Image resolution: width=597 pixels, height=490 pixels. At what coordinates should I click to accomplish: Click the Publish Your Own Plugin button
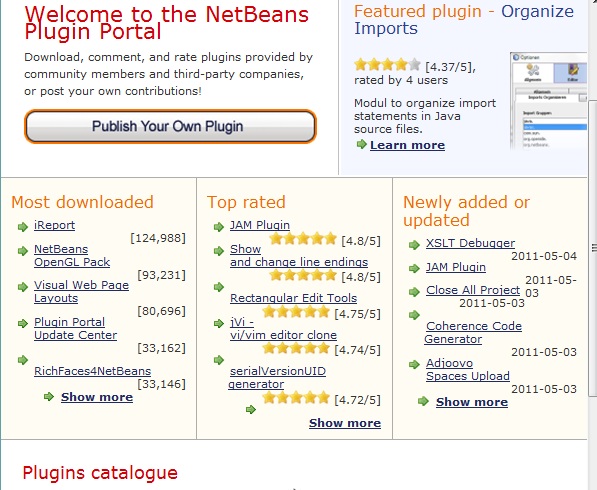click(x=170, y=126)
